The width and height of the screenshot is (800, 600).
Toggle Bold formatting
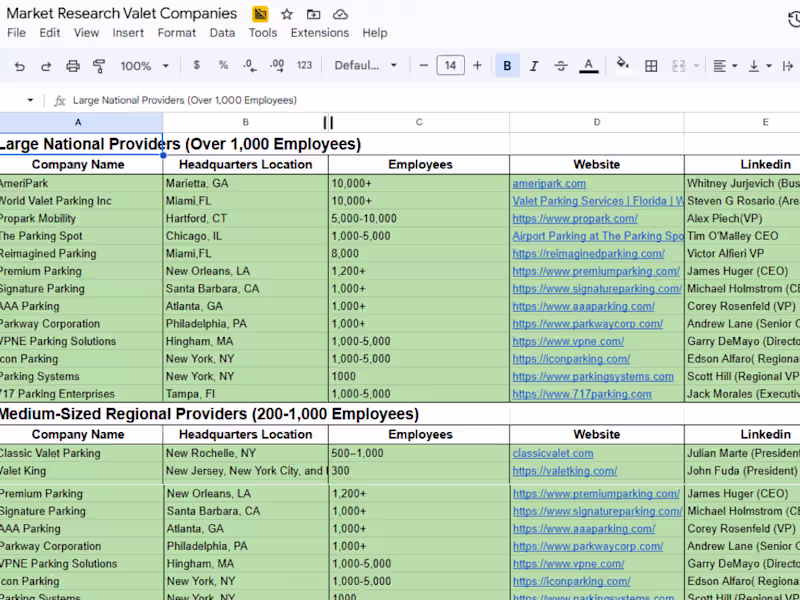pos(507,66)
